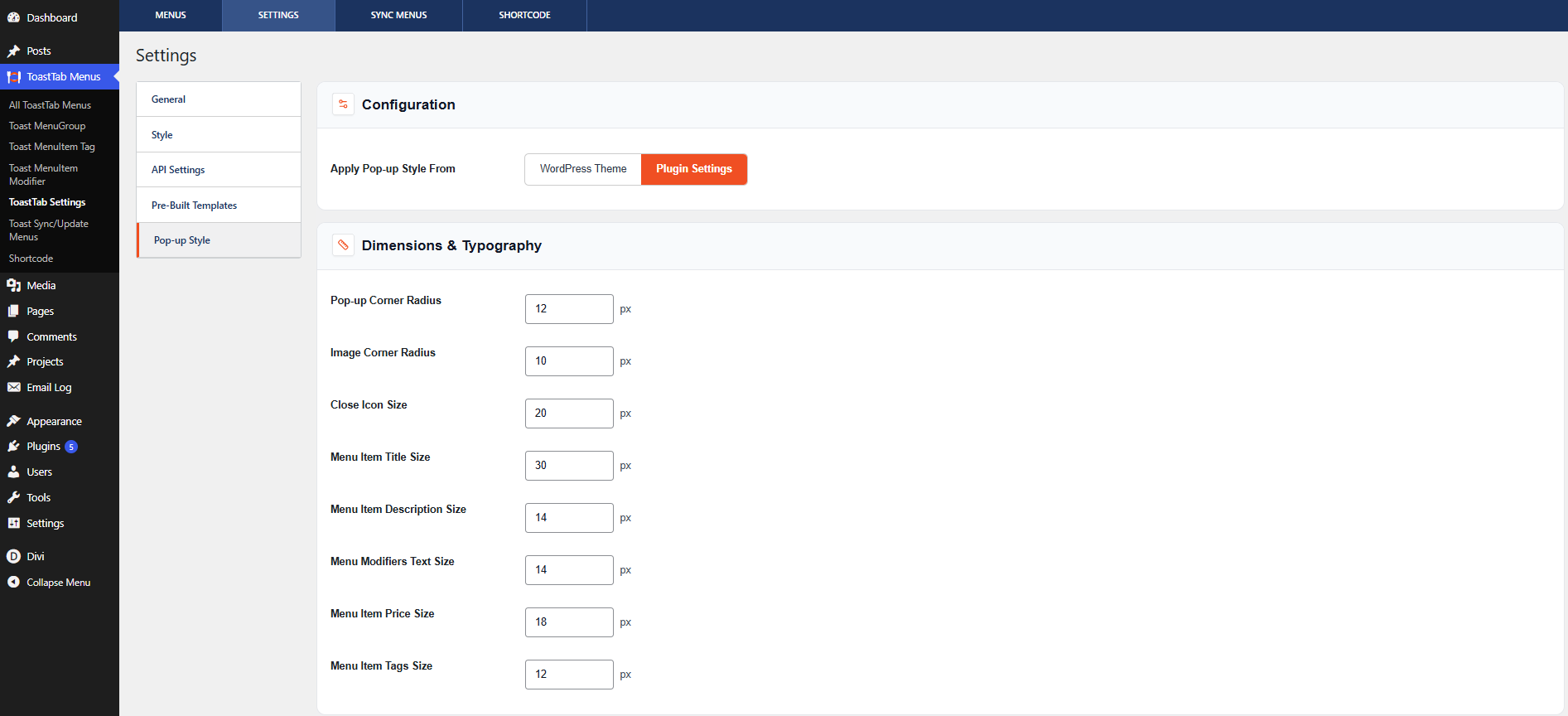Click the Image Corner Radius field
The width and height of the screenshot is (1568, 716).
[x=569, y=361]
